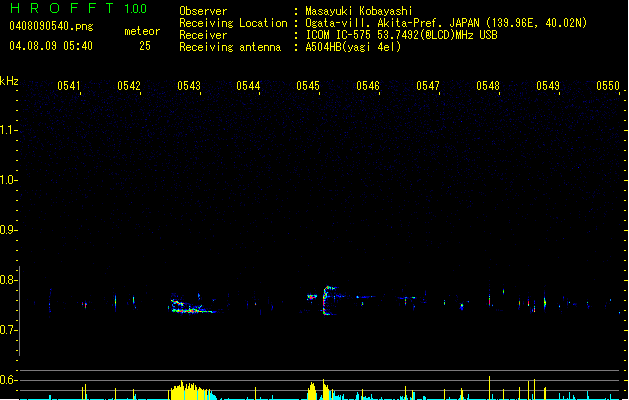Viewport: 629px width, 400px height.
Task: Click the 0550 time marker
Action: click(608, 86)
